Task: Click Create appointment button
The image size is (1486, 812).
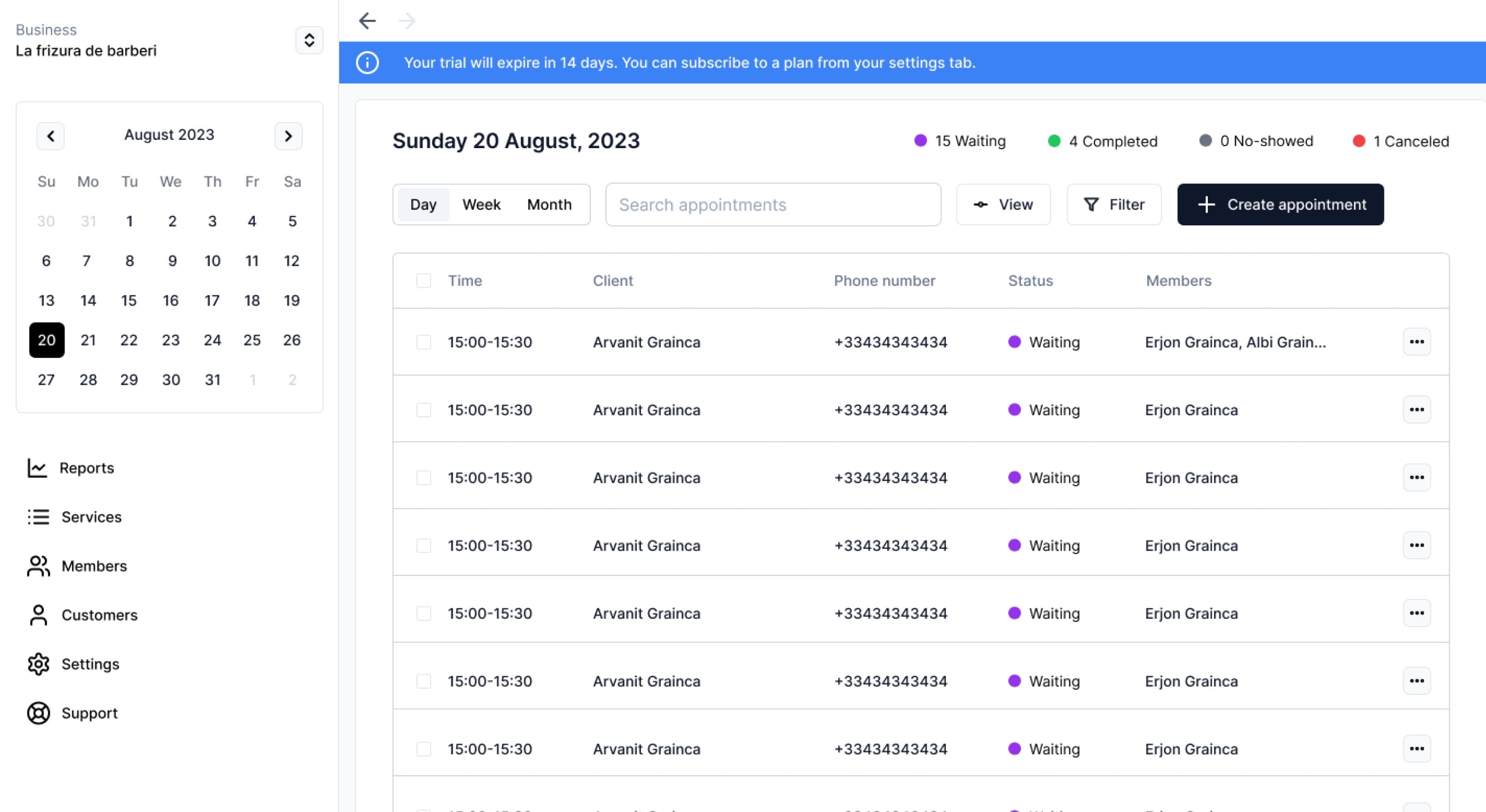Action: 1280,204
